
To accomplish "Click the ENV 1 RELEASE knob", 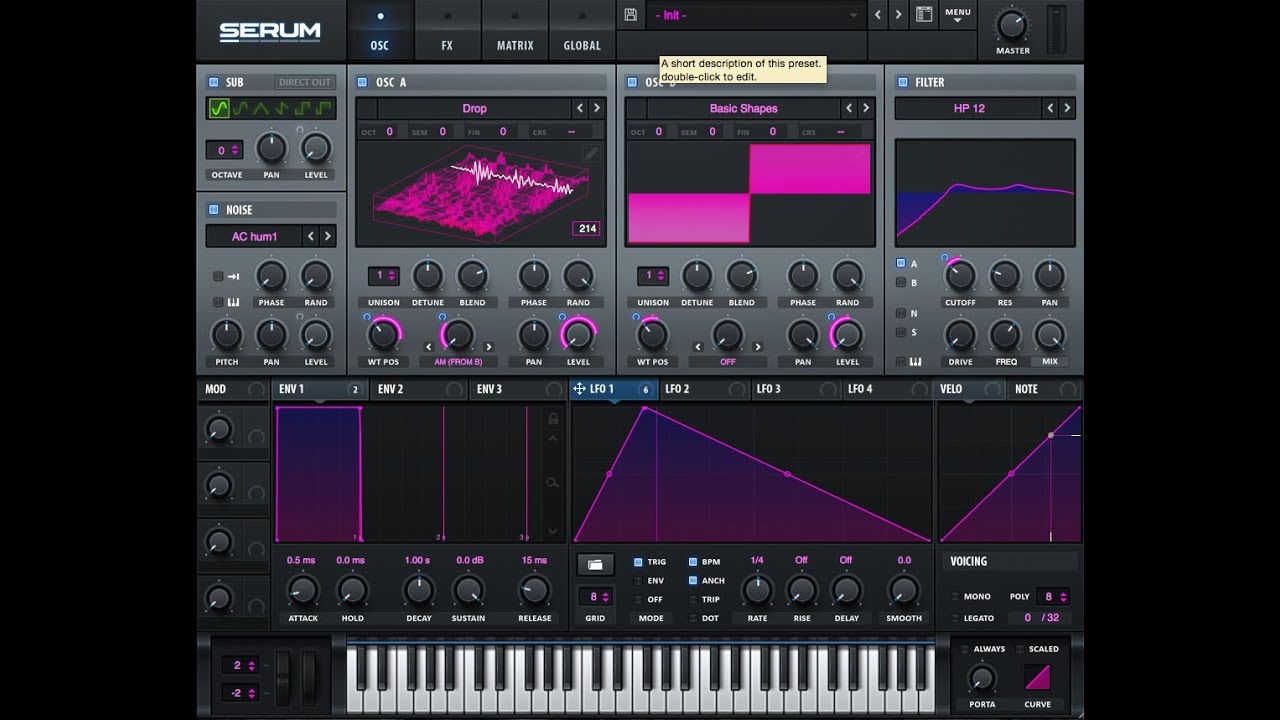I will click(534, 590).
